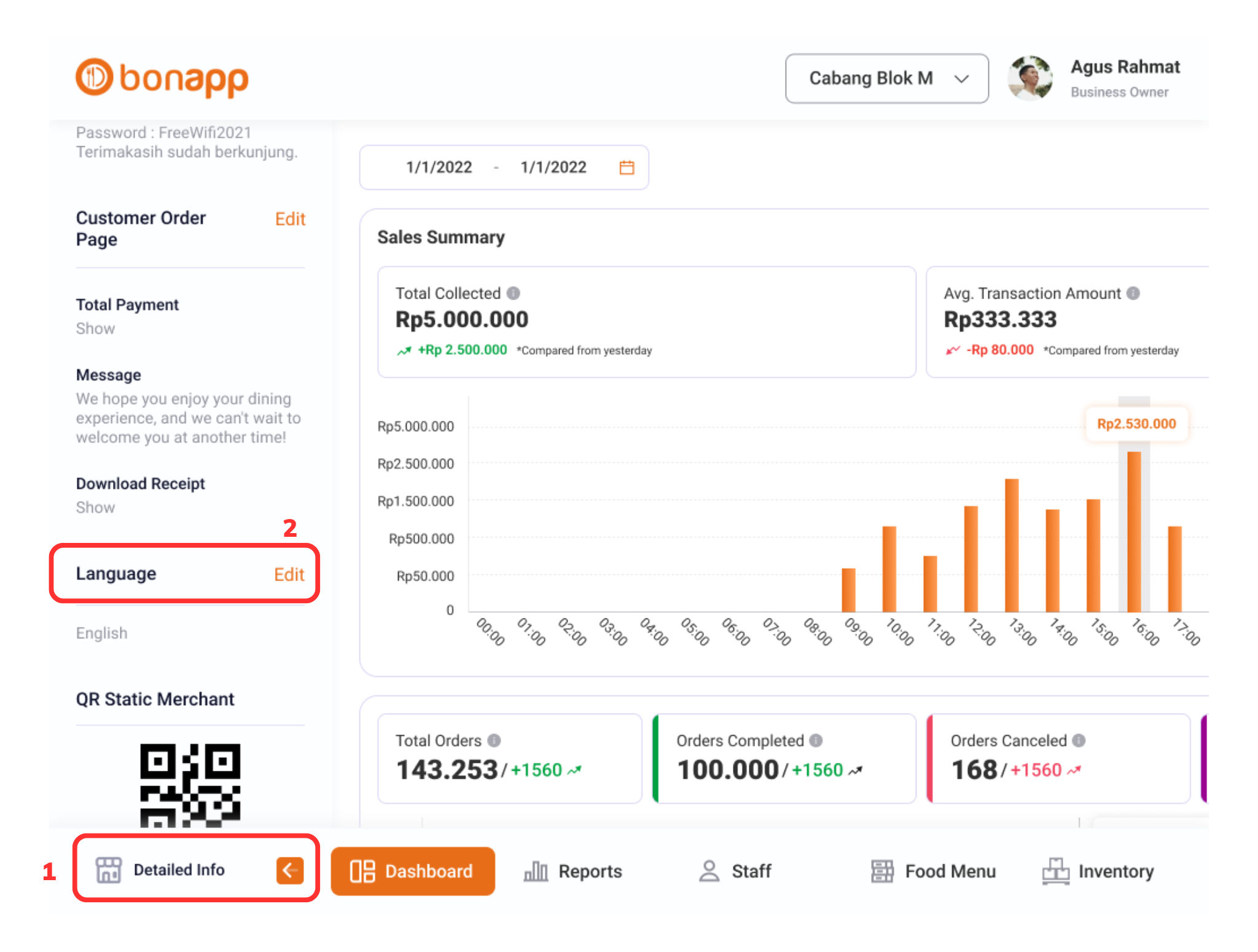1258x952 pixels.
Task: Show the Download Receipt preview
Action: [x=95, y=507]
